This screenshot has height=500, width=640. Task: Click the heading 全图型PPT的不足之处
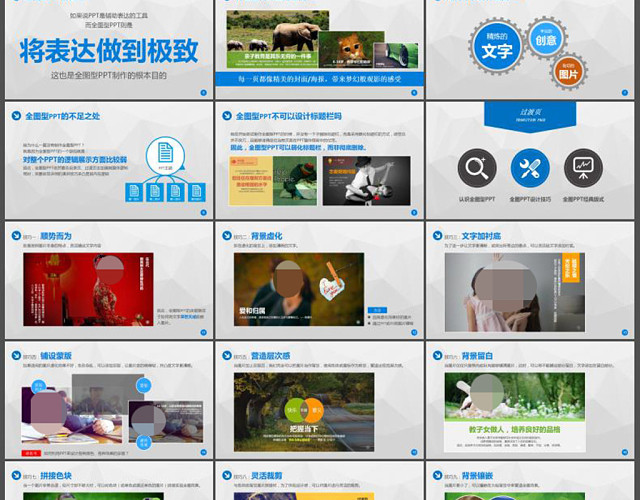(x=62, y=116)
